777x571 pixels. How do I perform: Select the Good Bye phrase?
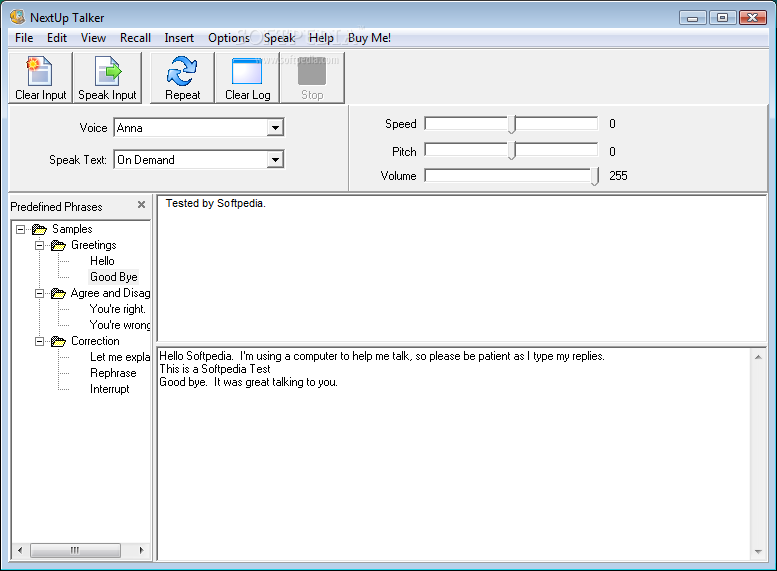(113, 277)
